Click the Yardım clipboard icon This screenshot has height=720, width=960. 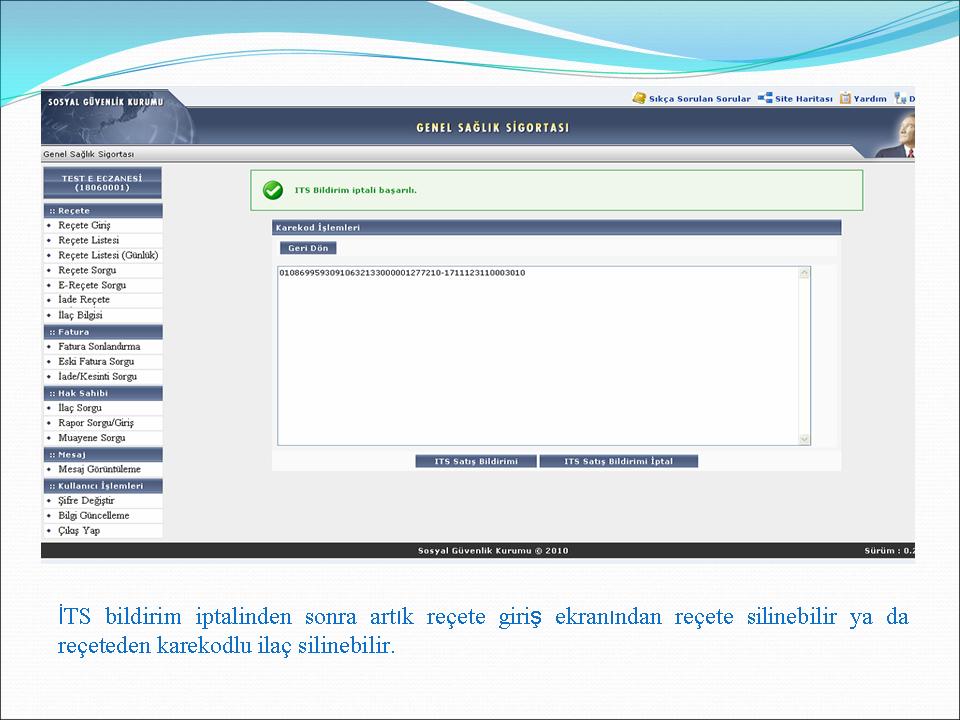click(x=845, y=98)
